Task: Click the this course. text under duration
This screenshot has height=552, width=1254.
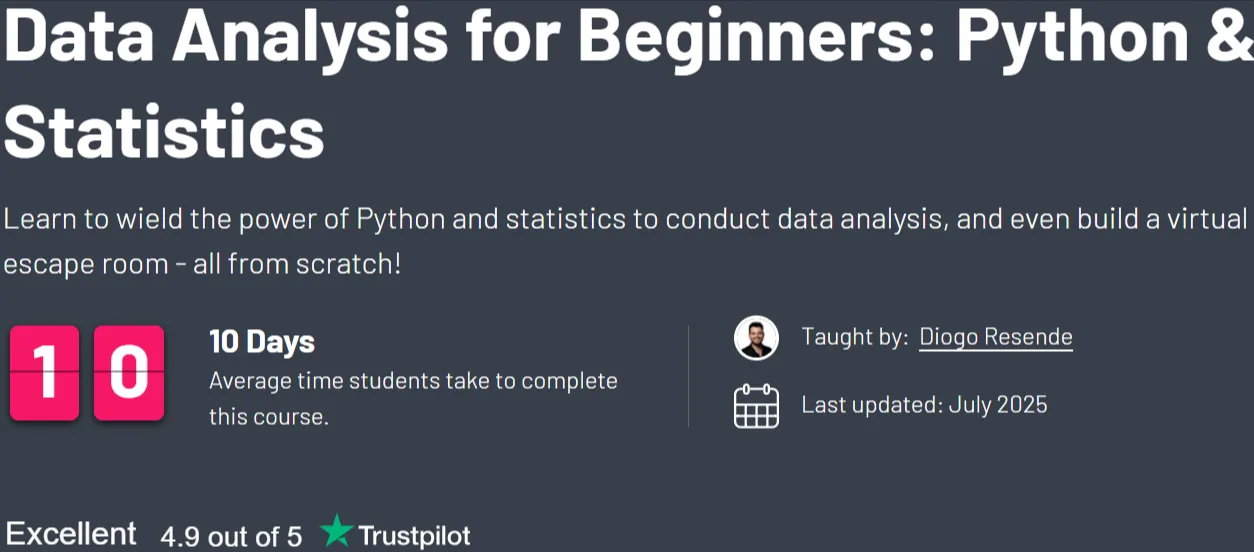Action: coord(268,417)
